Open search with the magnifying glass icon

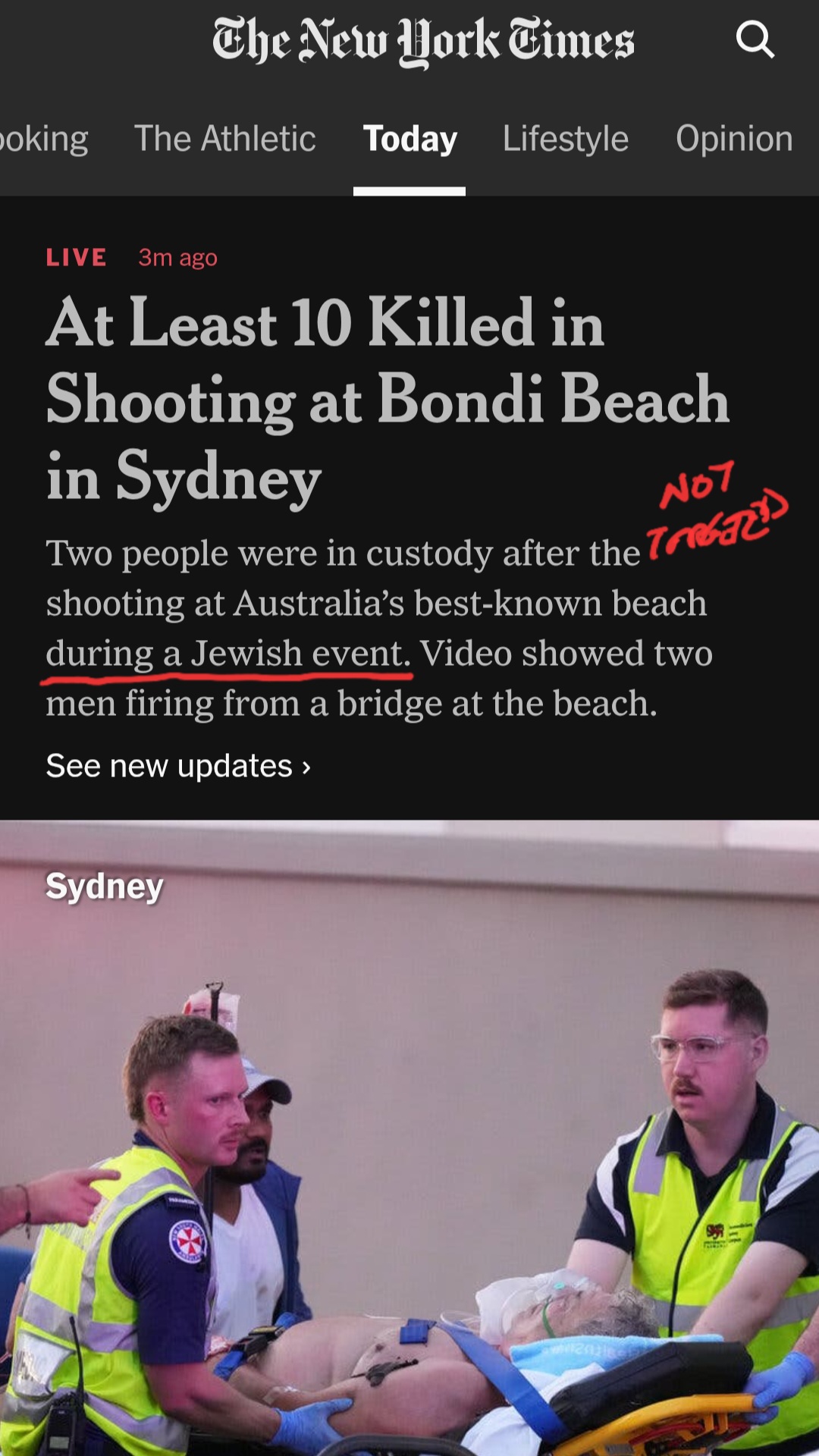pyautogui.click(x=755, y=39)
